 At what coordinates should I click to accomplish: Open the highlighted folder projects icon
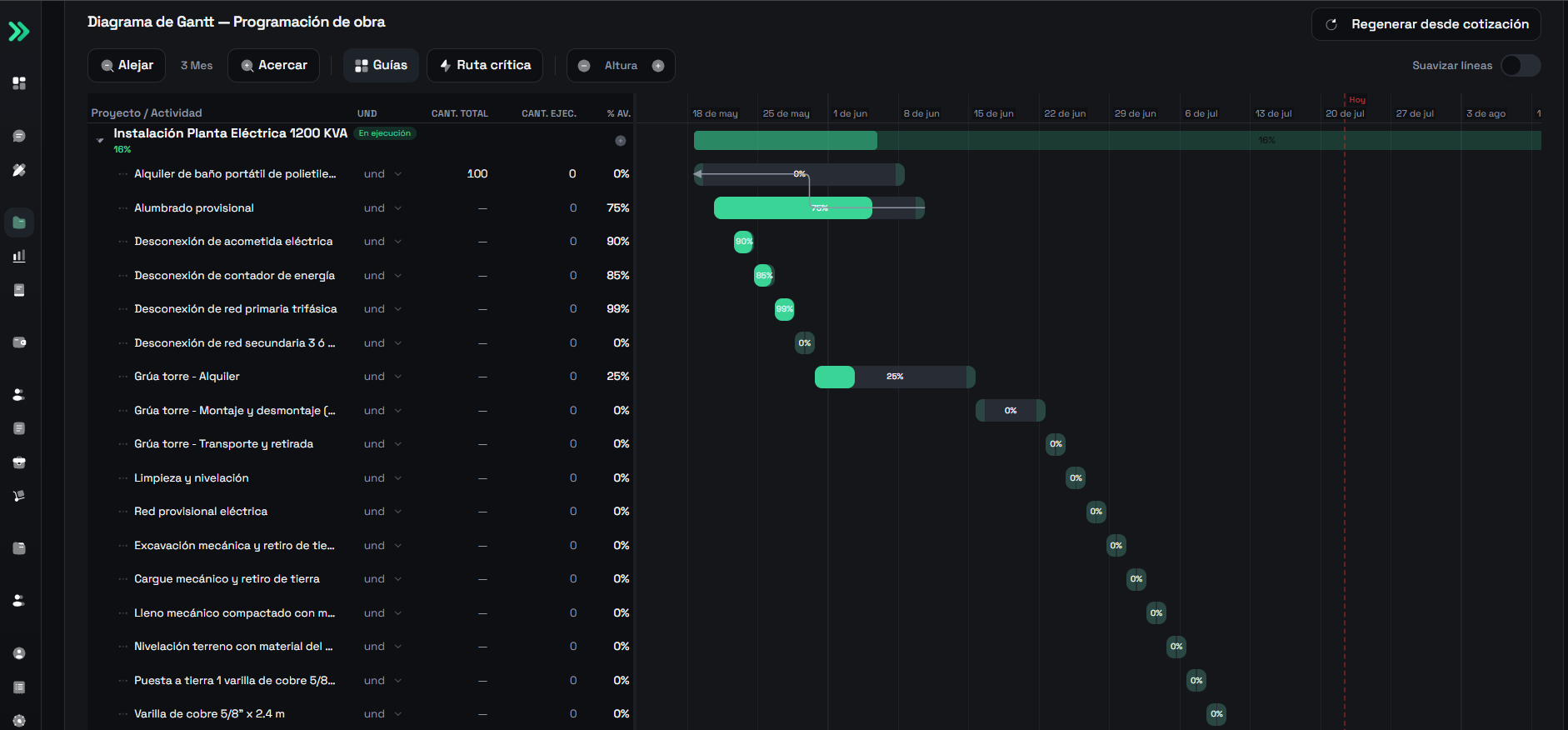pyautogui.click(x=19, y=222)
